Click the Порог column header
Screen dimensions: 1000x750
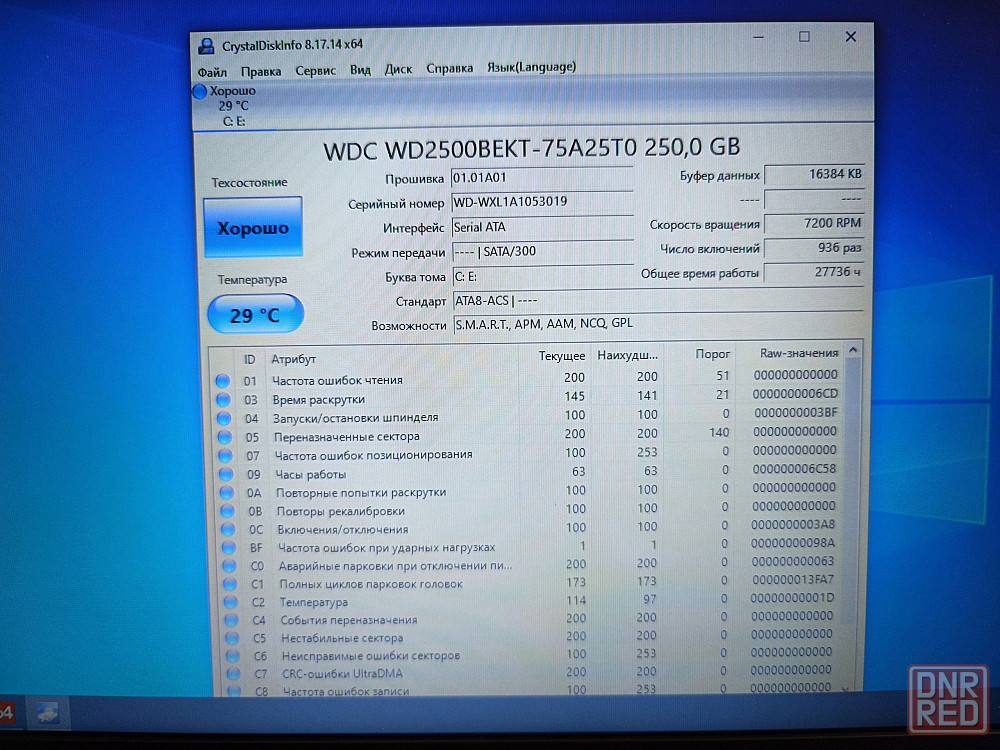(x=712, y=354)
